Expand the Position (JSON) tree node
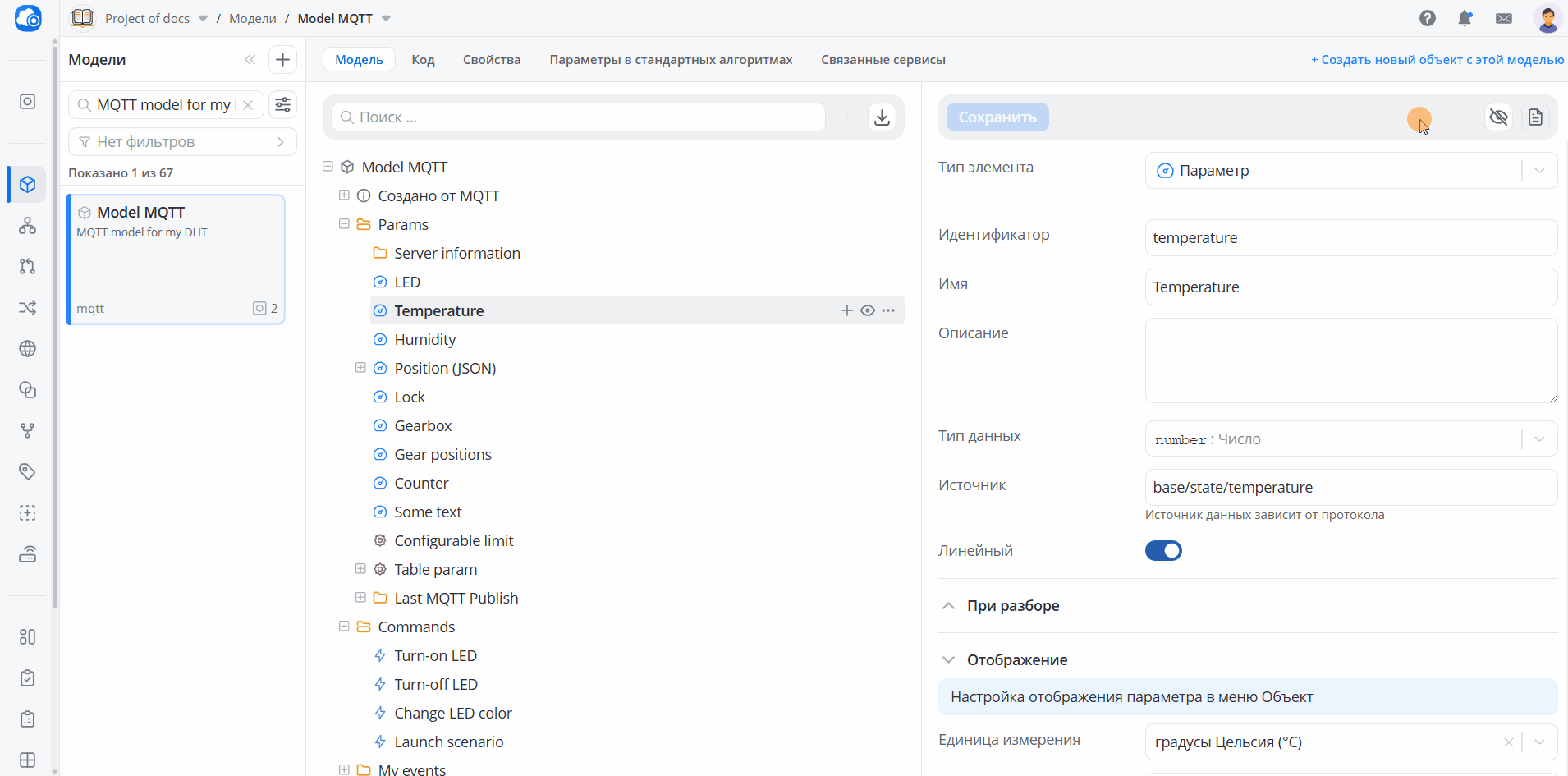Image resolution: width=1568 pixels, height=776 pixels. [x=360, y=368]
